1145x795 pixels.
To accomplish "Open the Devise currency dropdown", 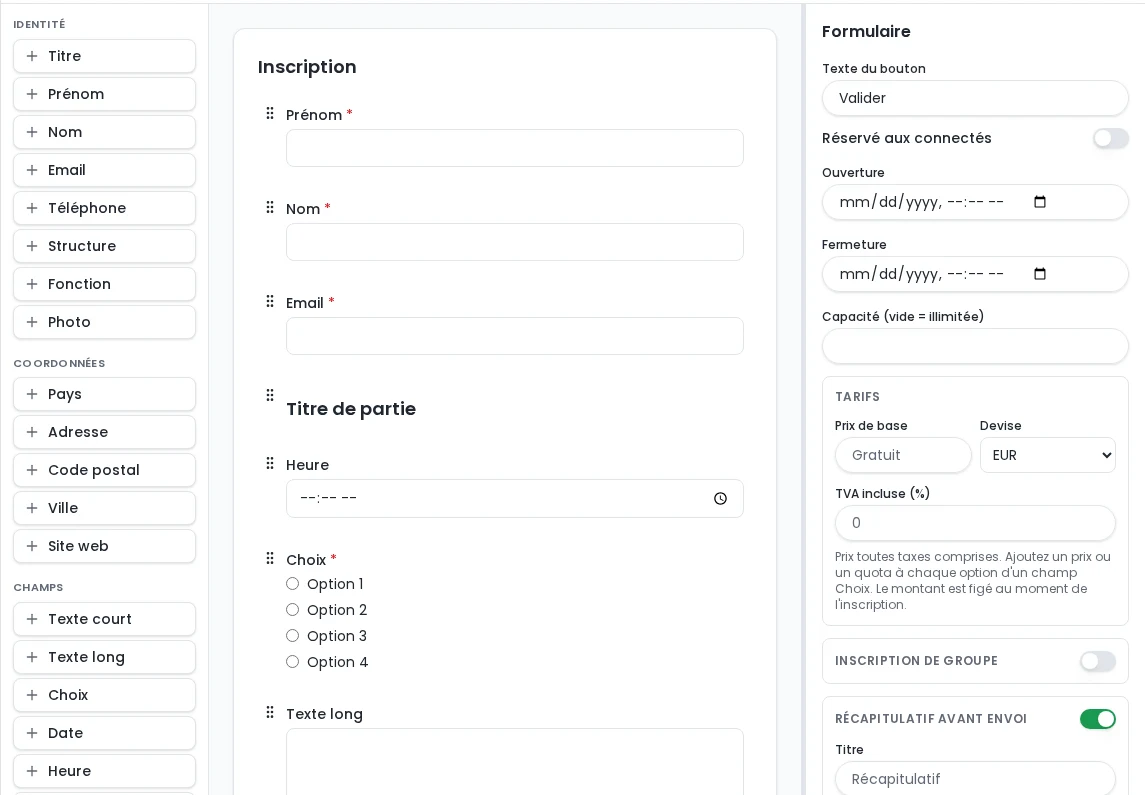I will [x=1048, y=455].
